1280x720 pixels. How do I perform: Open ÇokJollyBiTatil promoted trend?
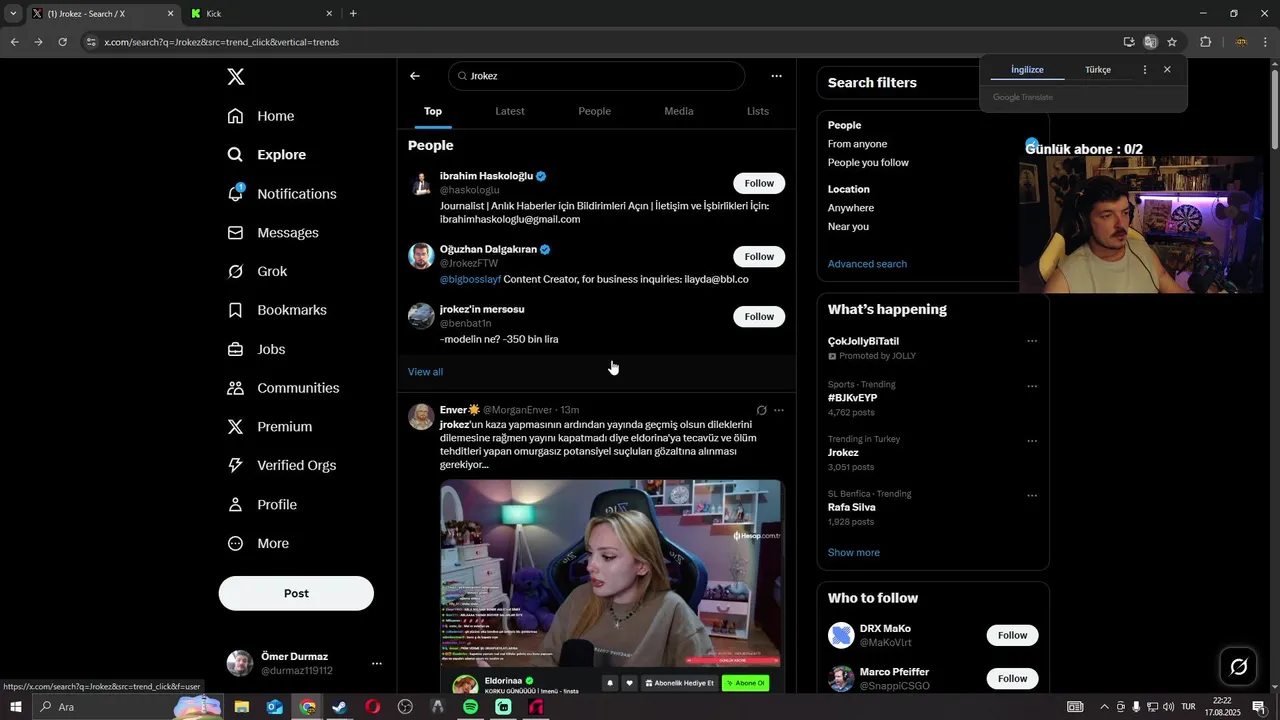[x=863, y=341]
